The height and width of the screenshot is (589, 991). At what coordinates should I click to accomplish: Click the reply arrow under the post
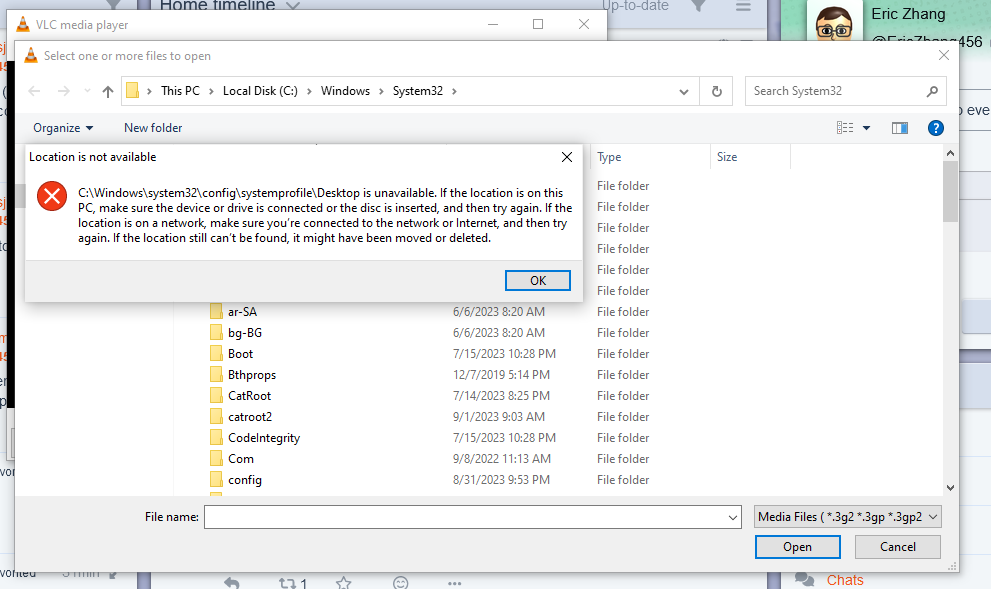(232, 582)
